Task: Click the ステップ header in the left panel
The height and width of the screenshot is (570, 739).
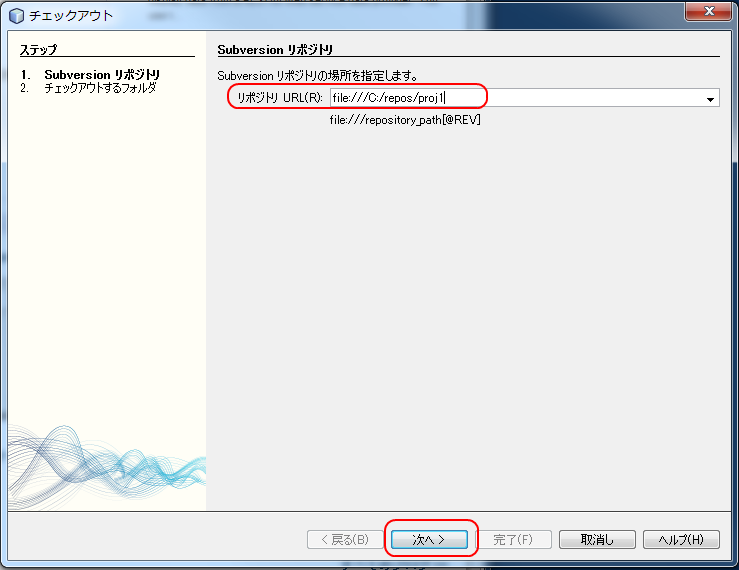Action: [38, 50]
